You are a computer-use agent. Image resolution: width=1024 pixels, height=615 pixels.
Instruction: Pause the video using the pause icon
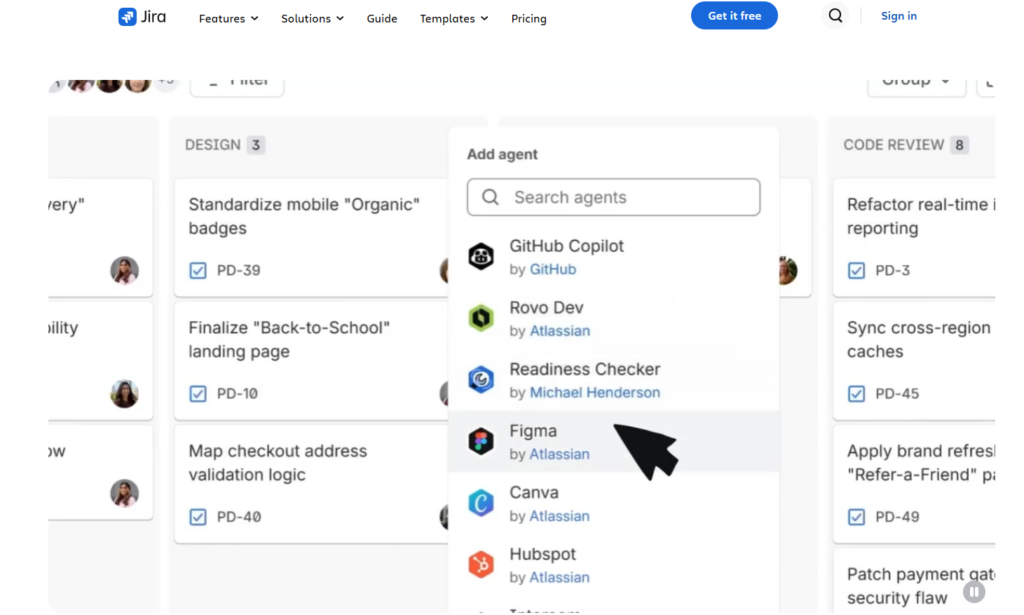click(974, 591)
